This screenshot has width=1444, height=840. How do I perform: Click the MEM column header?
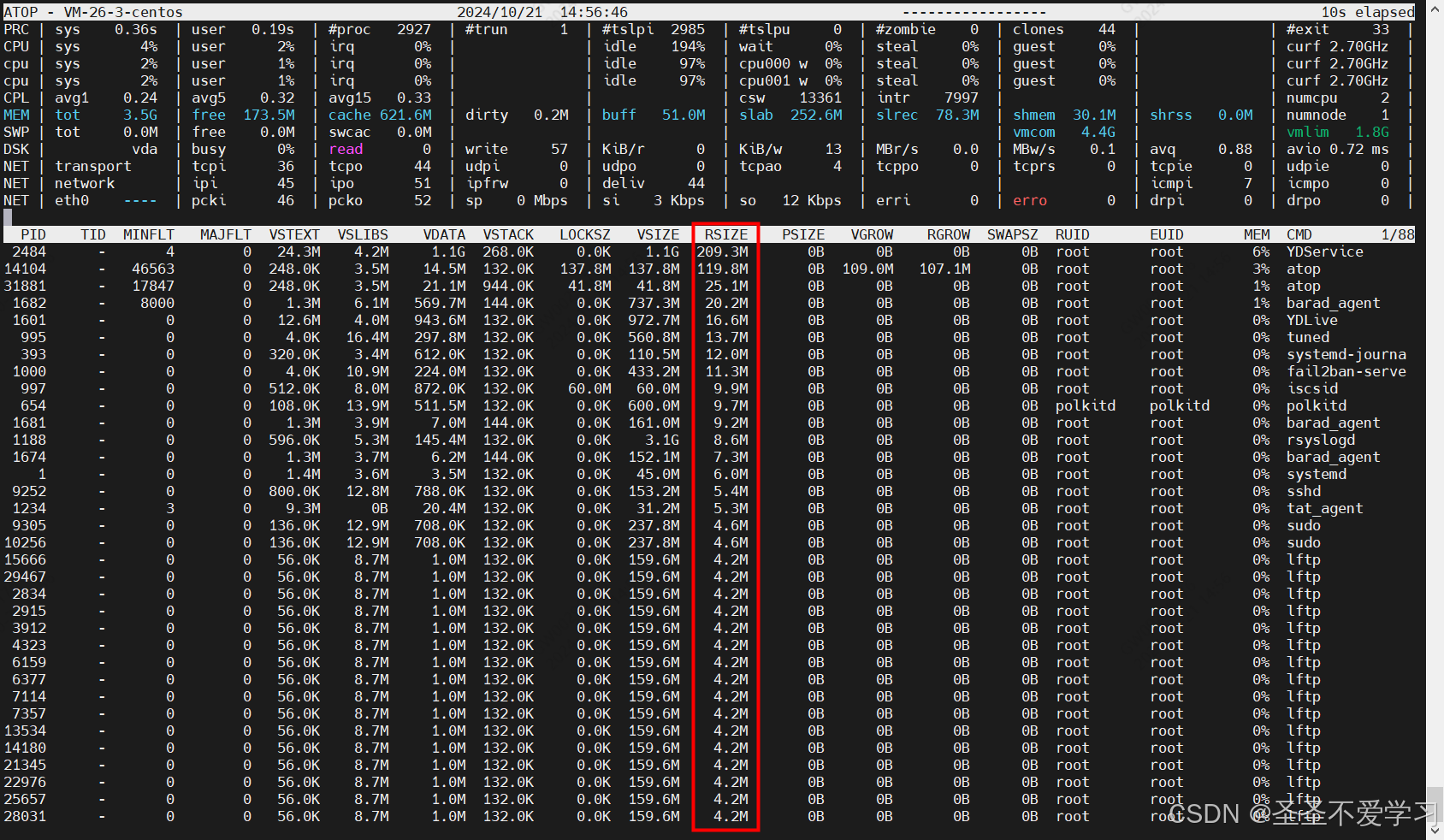[1257, 234]
